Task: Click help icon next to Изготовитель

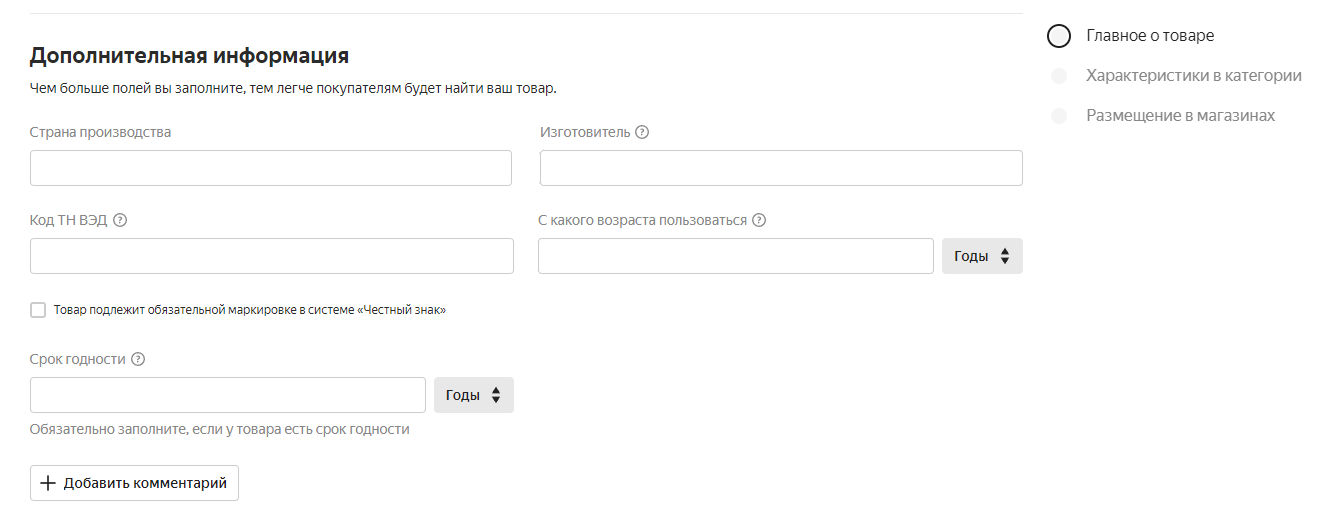Action: point(642,132)
